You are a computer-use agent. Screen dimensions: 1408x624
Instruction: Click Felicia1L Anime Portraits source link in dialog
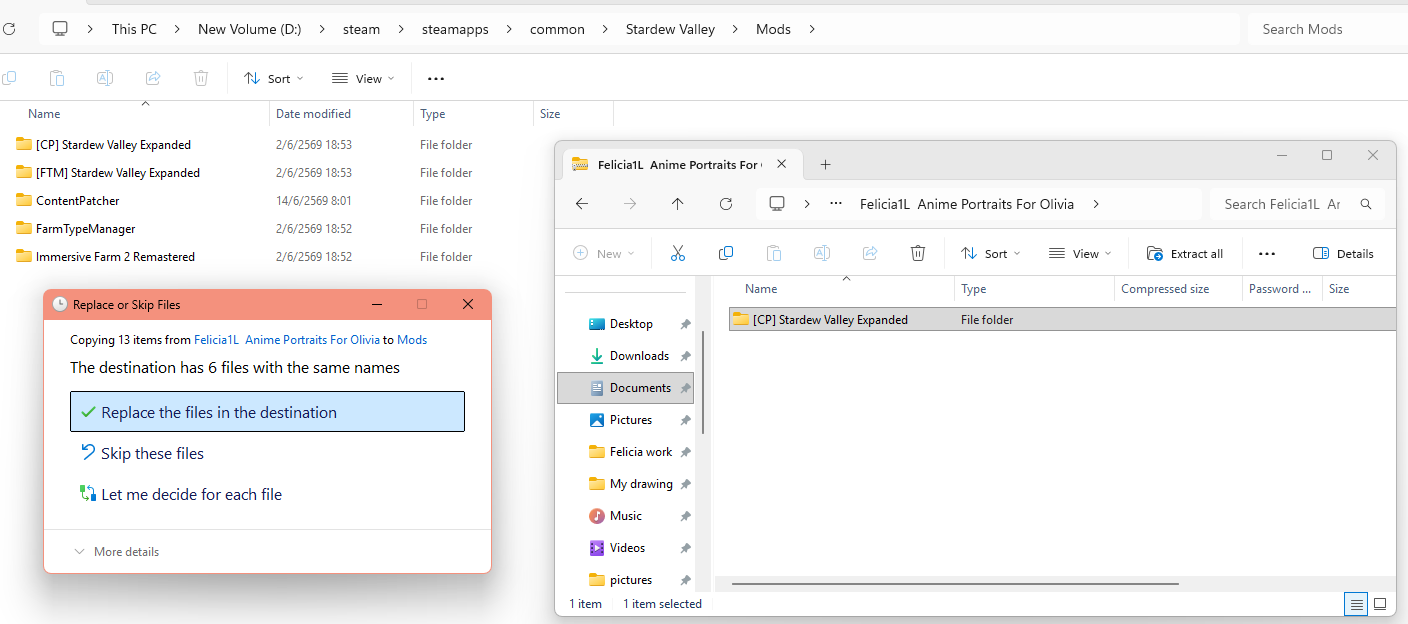[x=287, y=340]
